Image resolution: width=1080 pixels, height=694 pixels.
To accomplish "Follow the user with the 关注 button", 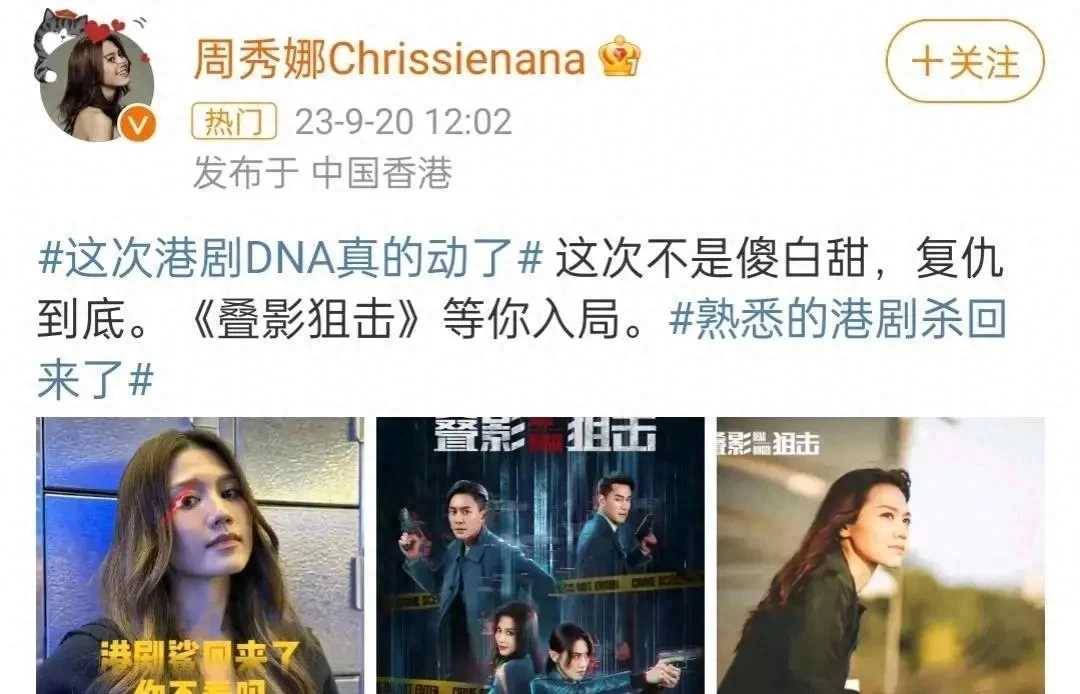I will pos(964,61).
